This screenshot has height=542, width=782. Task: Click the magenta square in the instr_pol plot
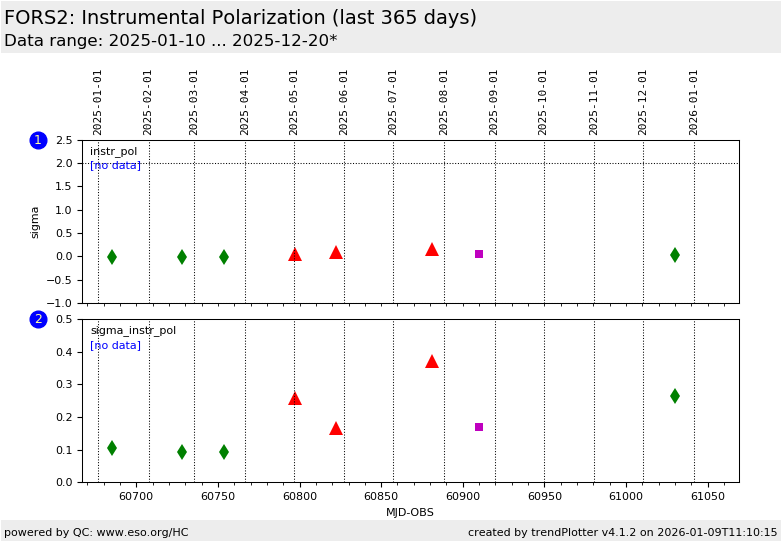pos(479,254)
